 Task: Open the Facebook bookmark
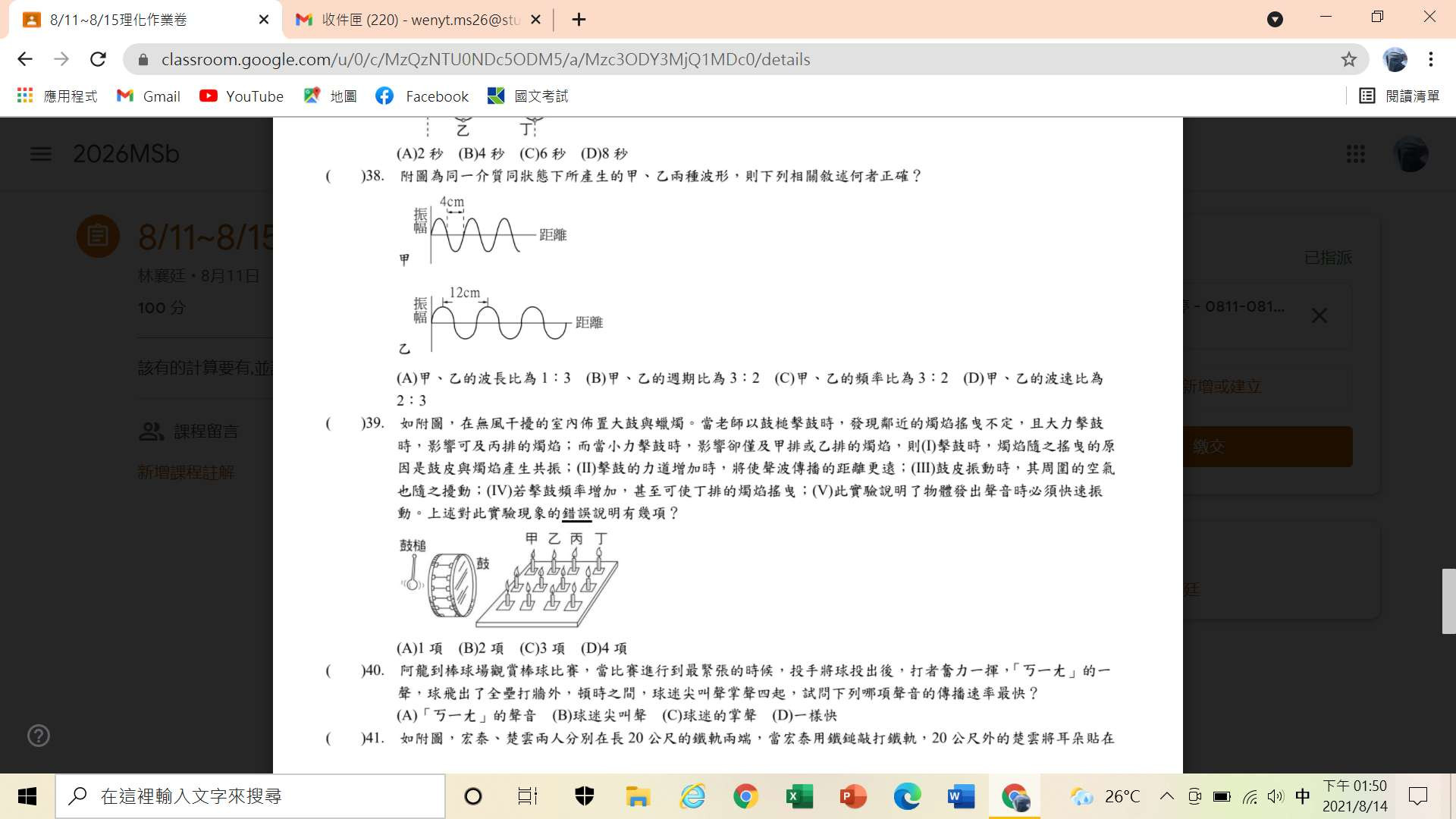pos(422,96)
